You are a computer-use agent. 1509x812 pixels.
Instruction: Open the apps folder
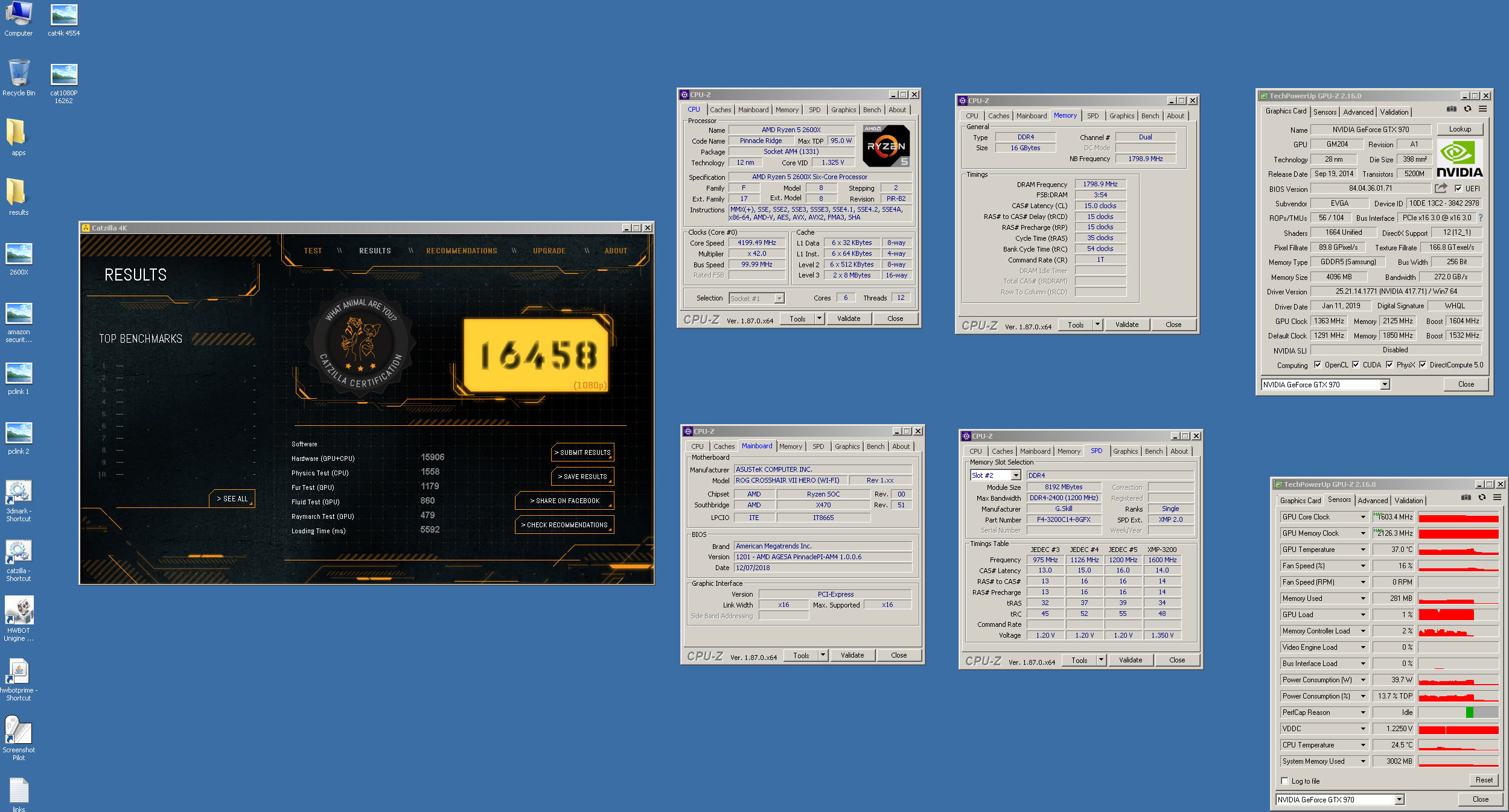click(x=19, y=137)
